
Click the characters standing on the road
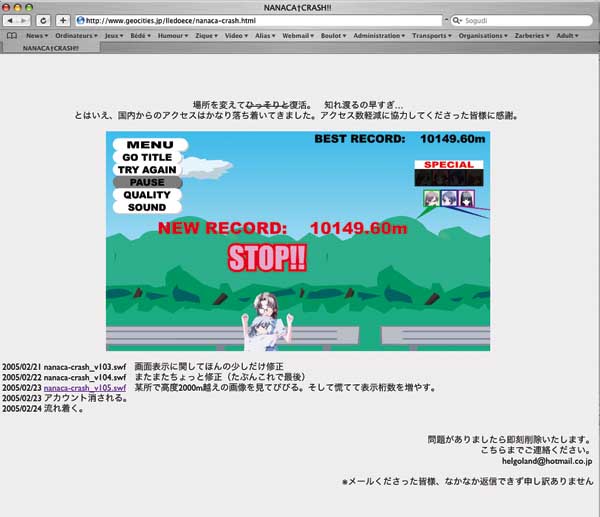(x=267, y=321)
